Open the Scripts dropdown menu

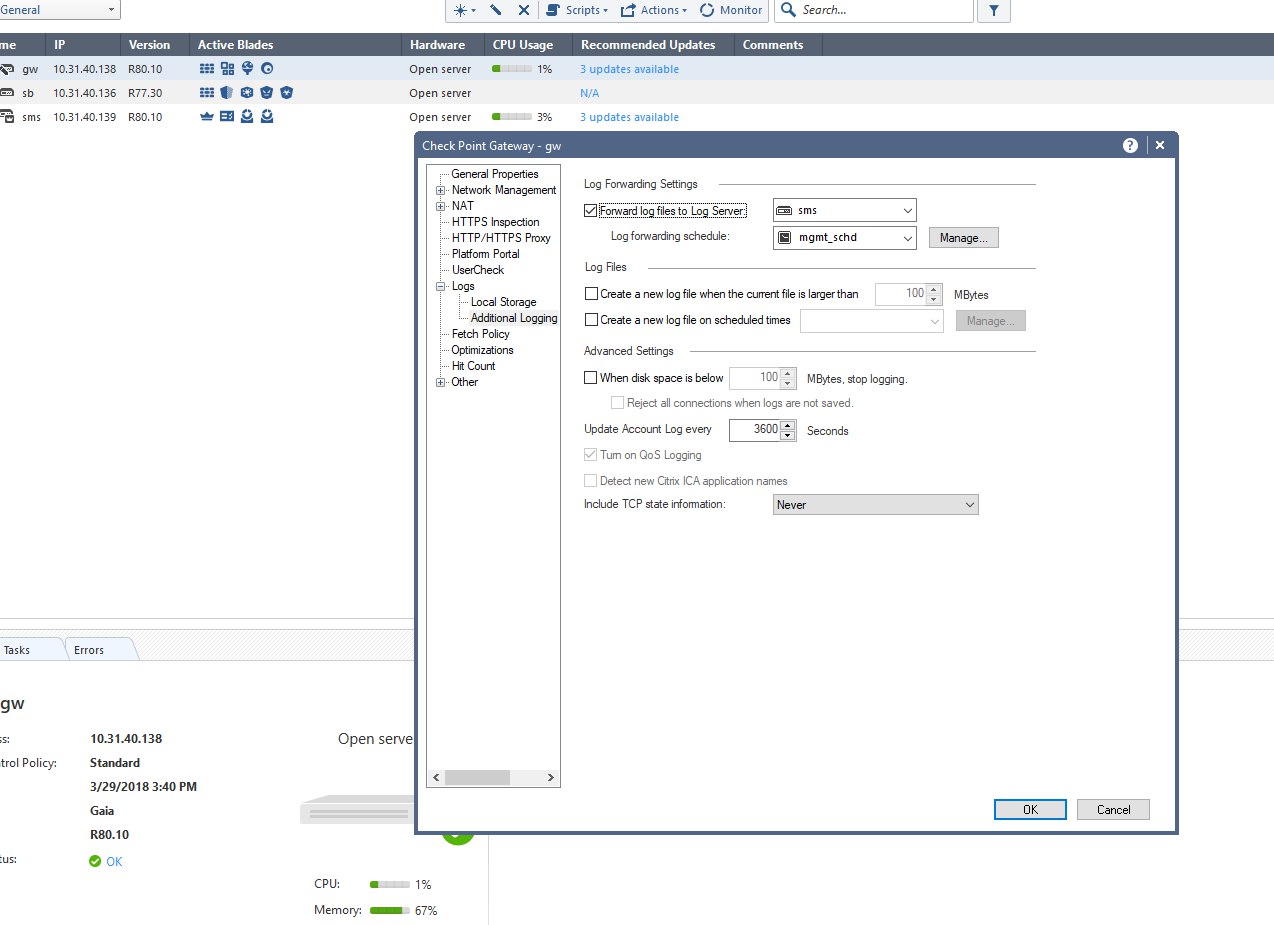pyautogui.click(x=578, y=10)
